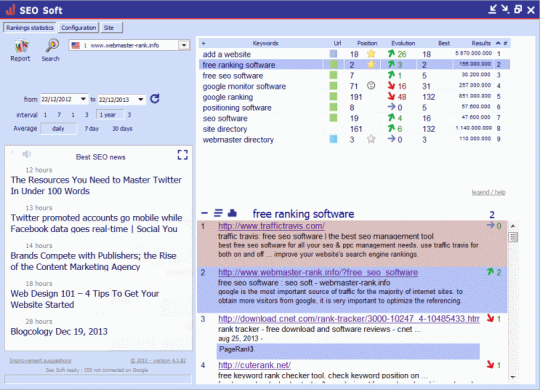Open 'Twitter promoted accounts go mobile' news item

(96, 223)
